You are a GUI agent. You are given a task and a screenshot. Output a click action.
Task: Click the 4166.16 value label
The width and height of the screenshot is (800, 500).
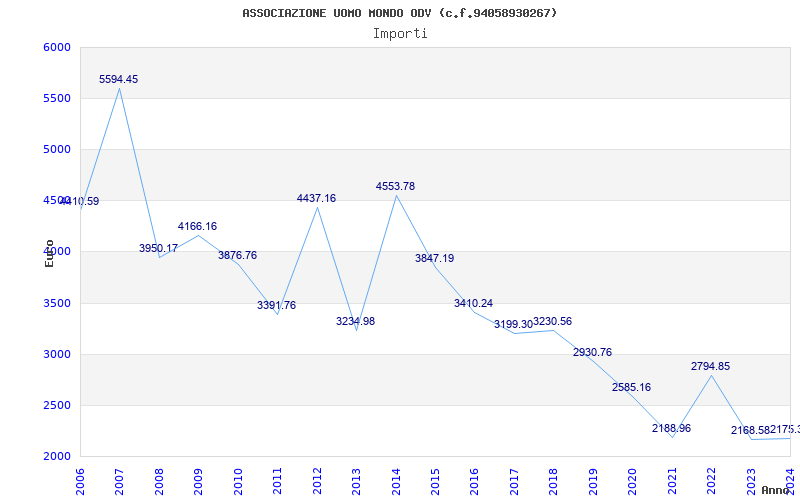click(x=197, y=227)
